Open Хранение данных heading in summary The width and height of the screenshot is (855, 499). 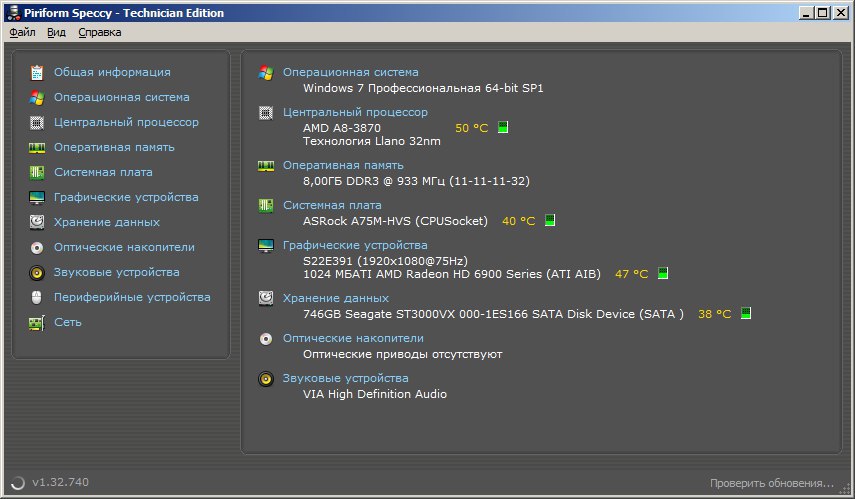point(335,299)
